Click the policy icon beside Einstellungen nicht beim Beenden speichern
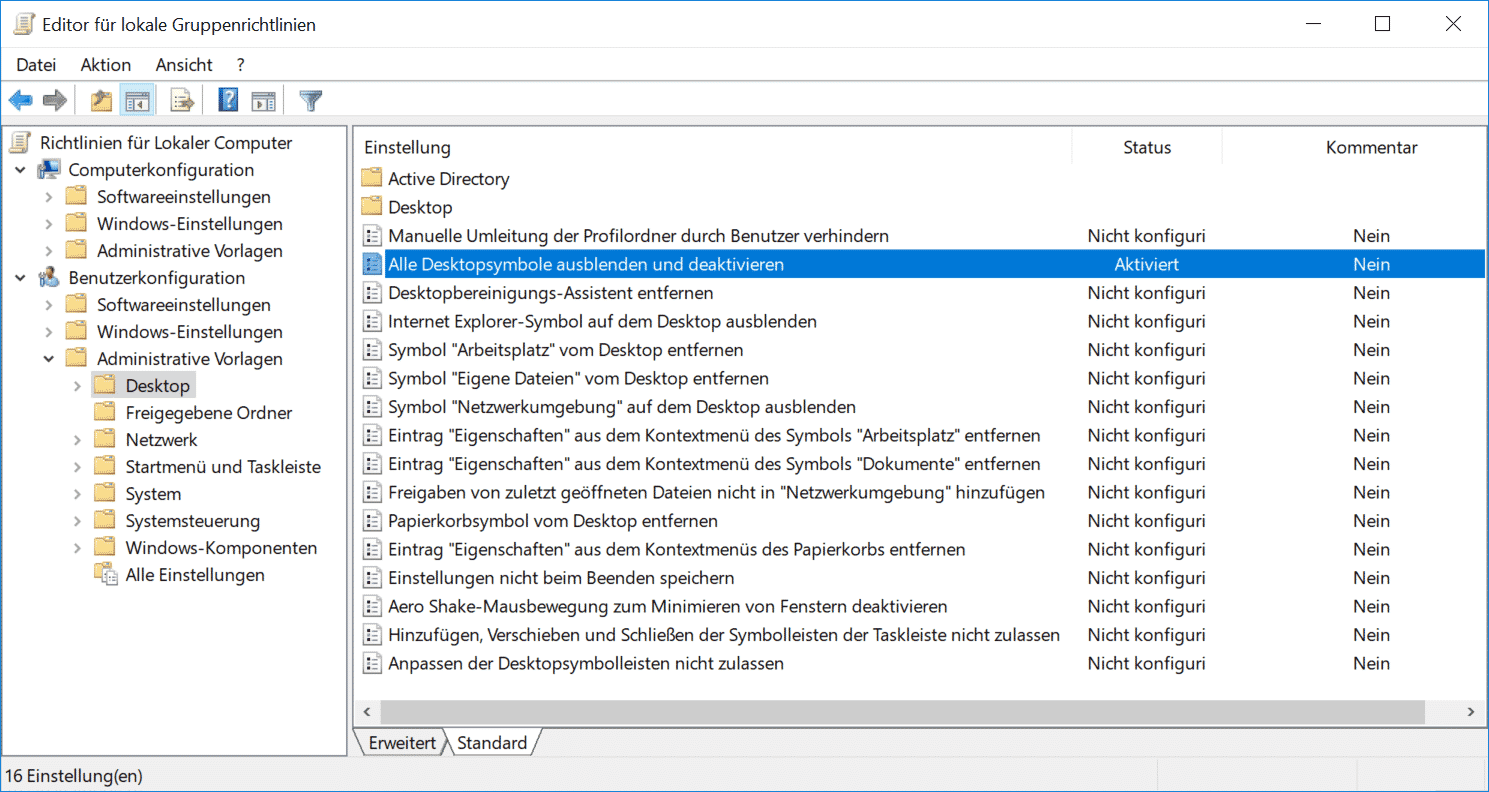Screen dimensions: 1489x792 (x=372, y=578)
